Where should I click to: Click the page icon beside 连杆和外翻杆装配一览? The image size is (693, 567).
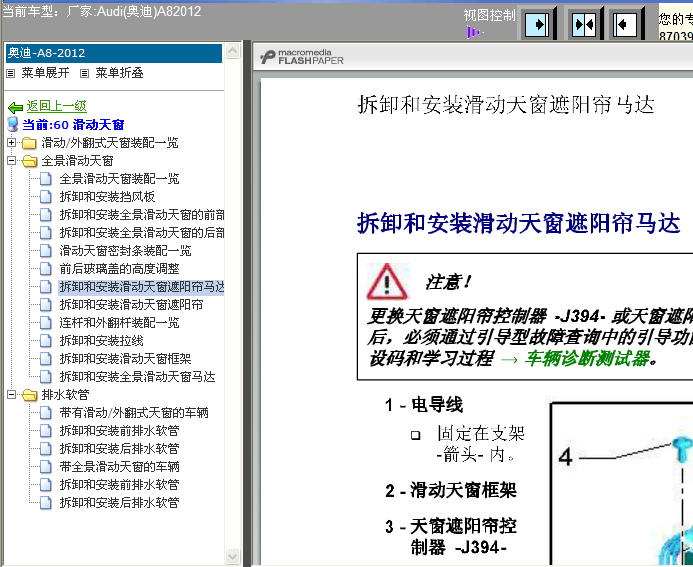tap(46, 323)
